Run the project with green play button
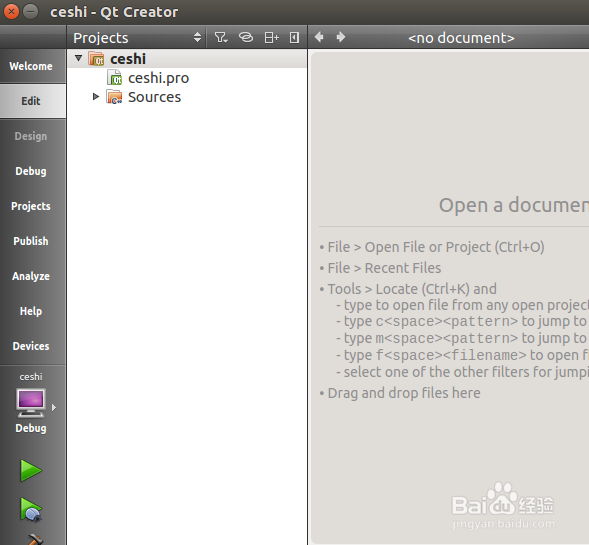589x545 pixels. coord(31,470)
